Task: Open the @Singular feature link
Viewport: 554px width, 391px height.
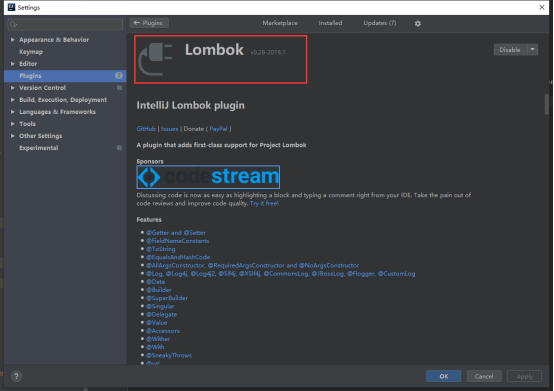Action: [x=160, y=306]
